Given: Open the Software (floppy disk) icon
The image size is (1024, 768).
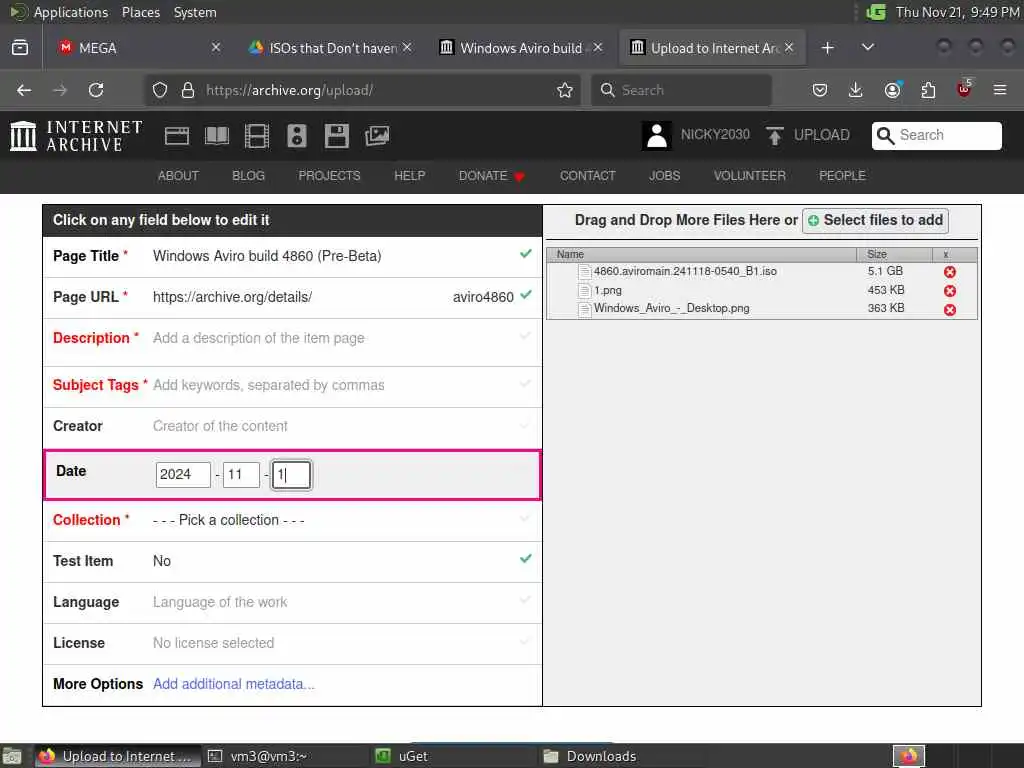Looking at the screenshot, I should coord(336,136).
